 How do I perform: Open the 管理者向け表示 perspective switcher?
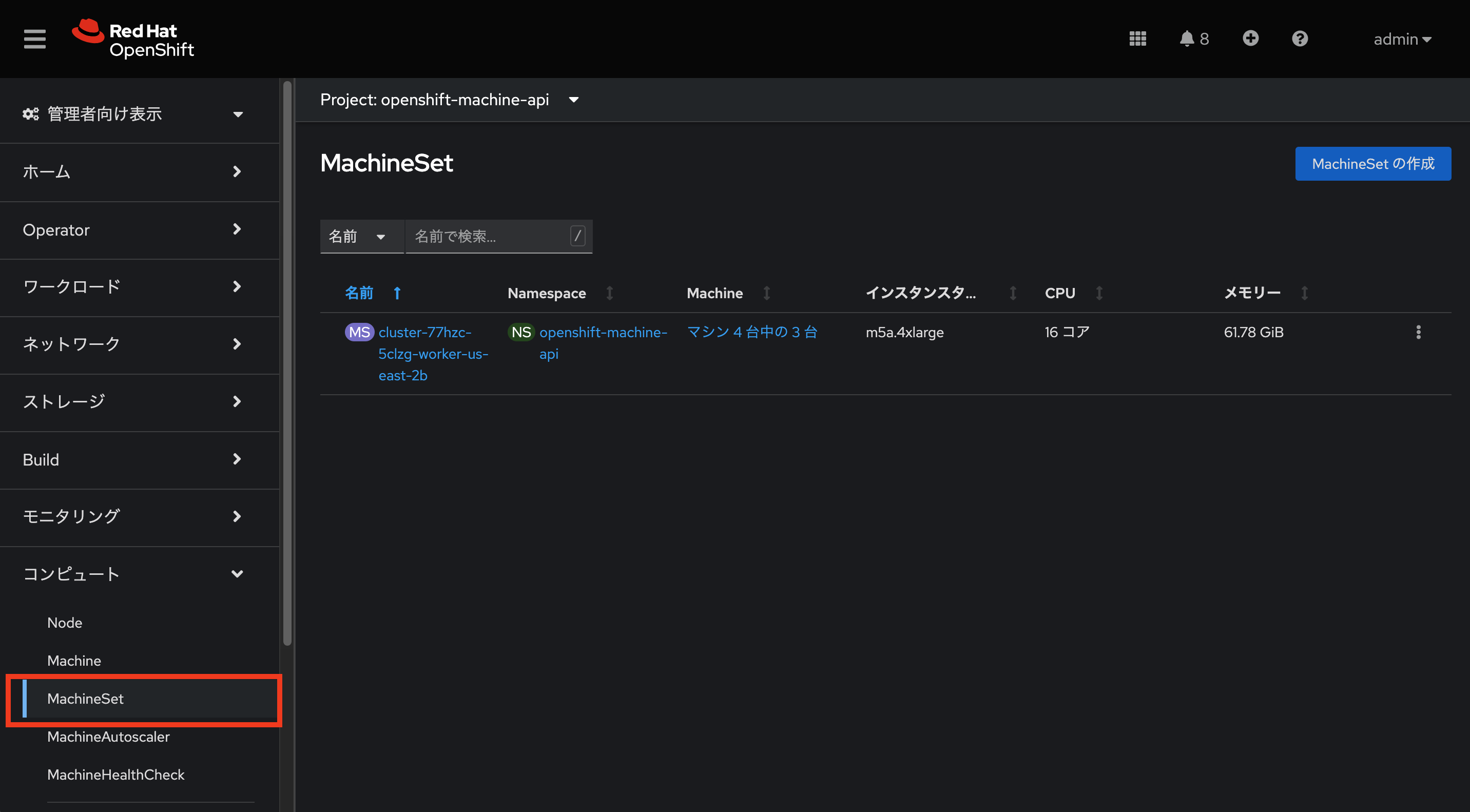[x=133, y=114]
